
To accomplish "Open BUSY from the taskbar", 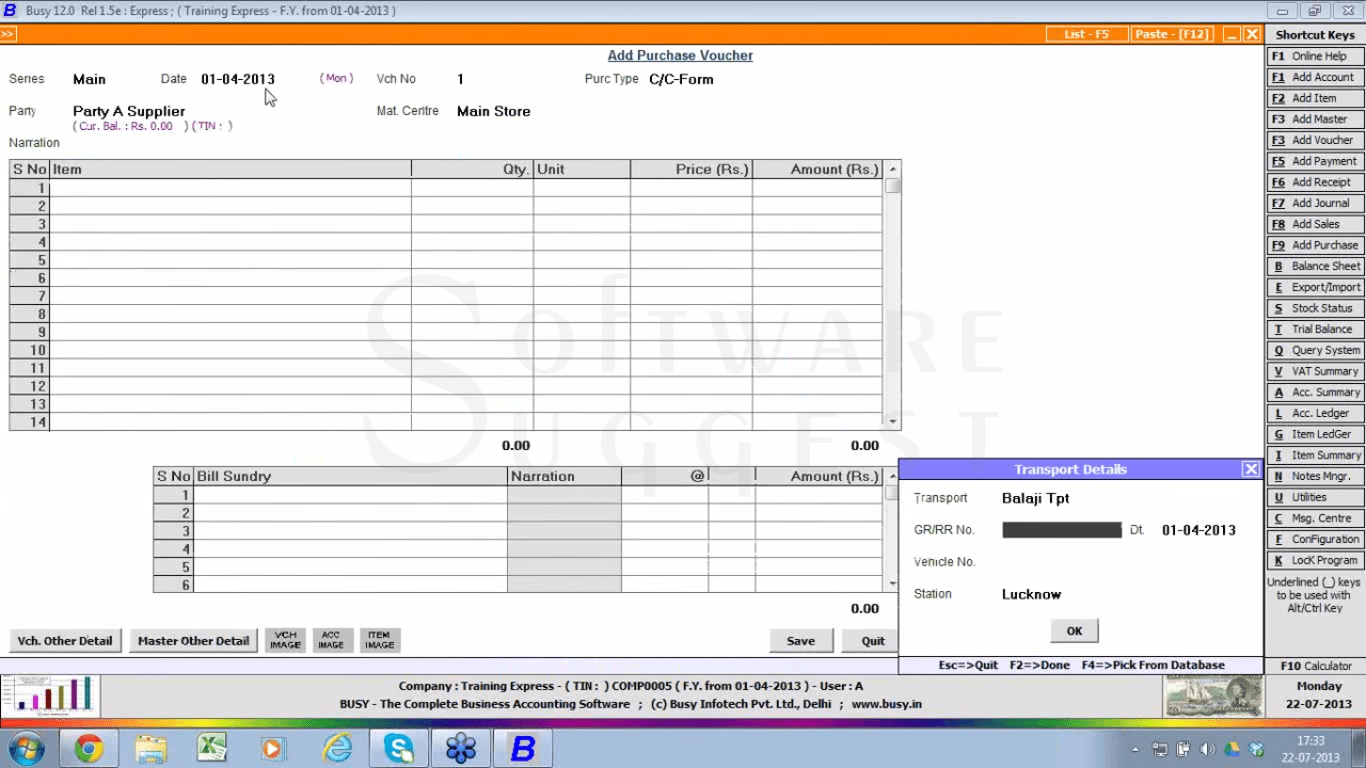I will pyautogui.click(x=523, y=746).
